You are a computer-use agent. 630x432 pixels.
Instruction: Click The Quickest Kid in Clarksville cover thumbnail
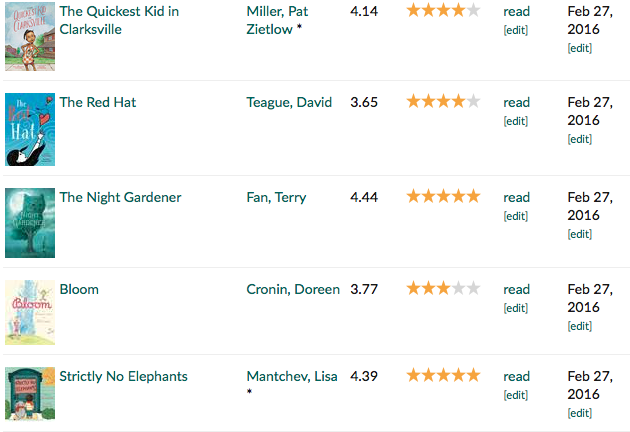(30, 37)
